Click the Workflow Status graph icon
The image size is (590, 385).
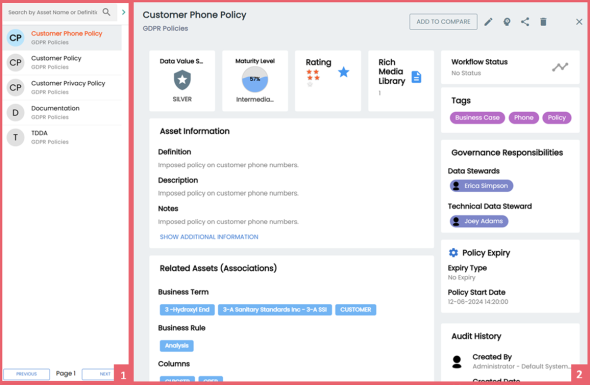point(560,67)
